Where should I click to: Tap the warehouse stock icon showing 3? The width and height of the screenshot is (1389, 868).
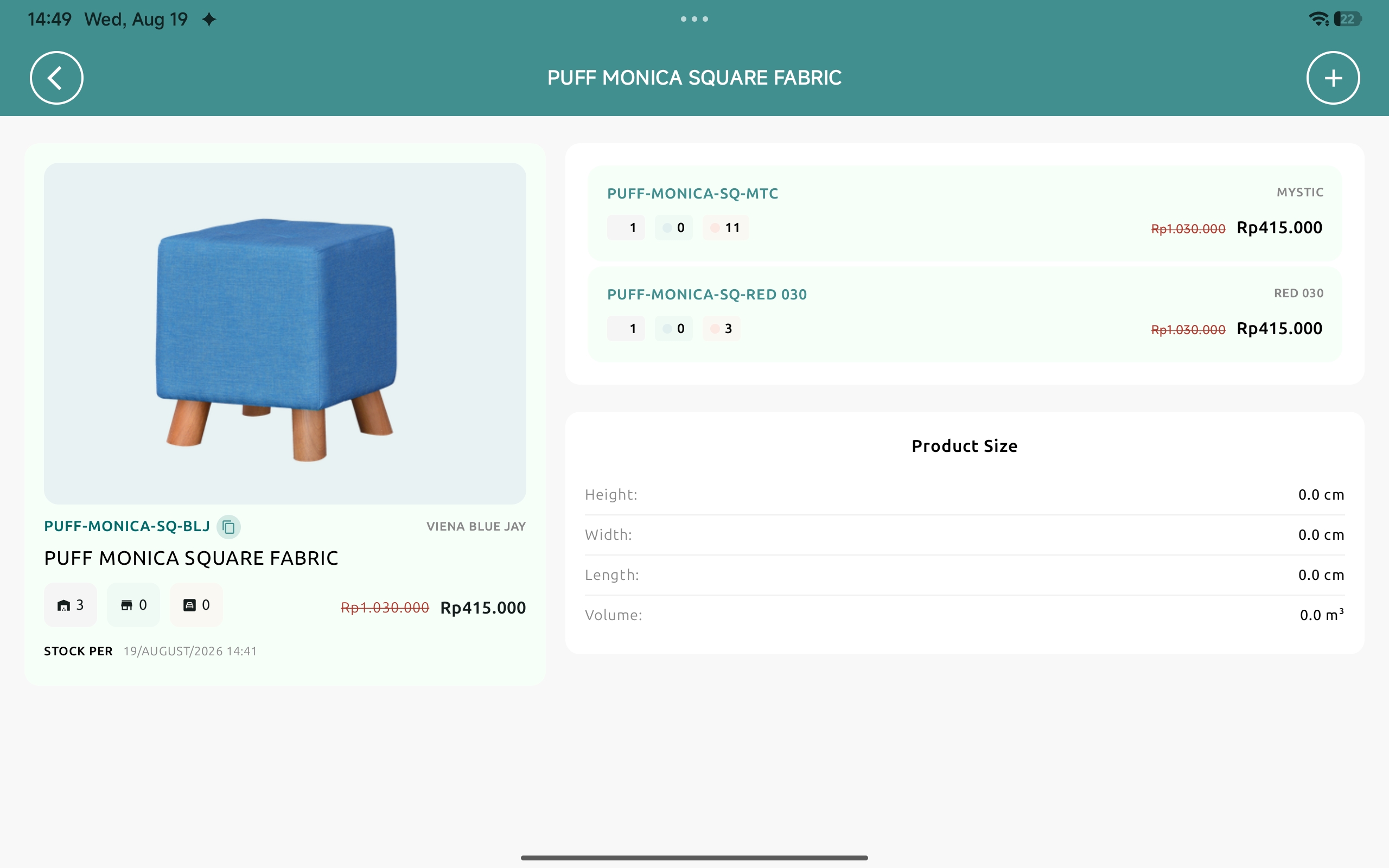[x=71, y=604]
